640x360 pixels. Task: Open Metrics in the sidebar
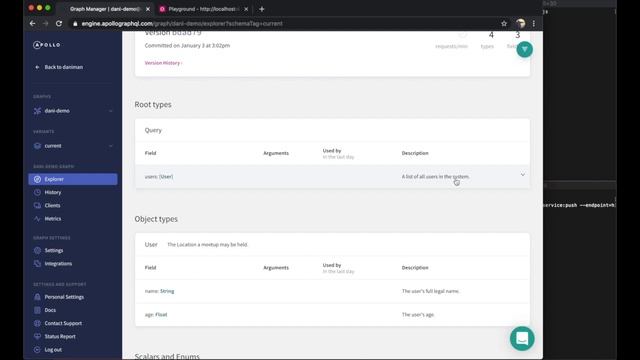point(53,219)
